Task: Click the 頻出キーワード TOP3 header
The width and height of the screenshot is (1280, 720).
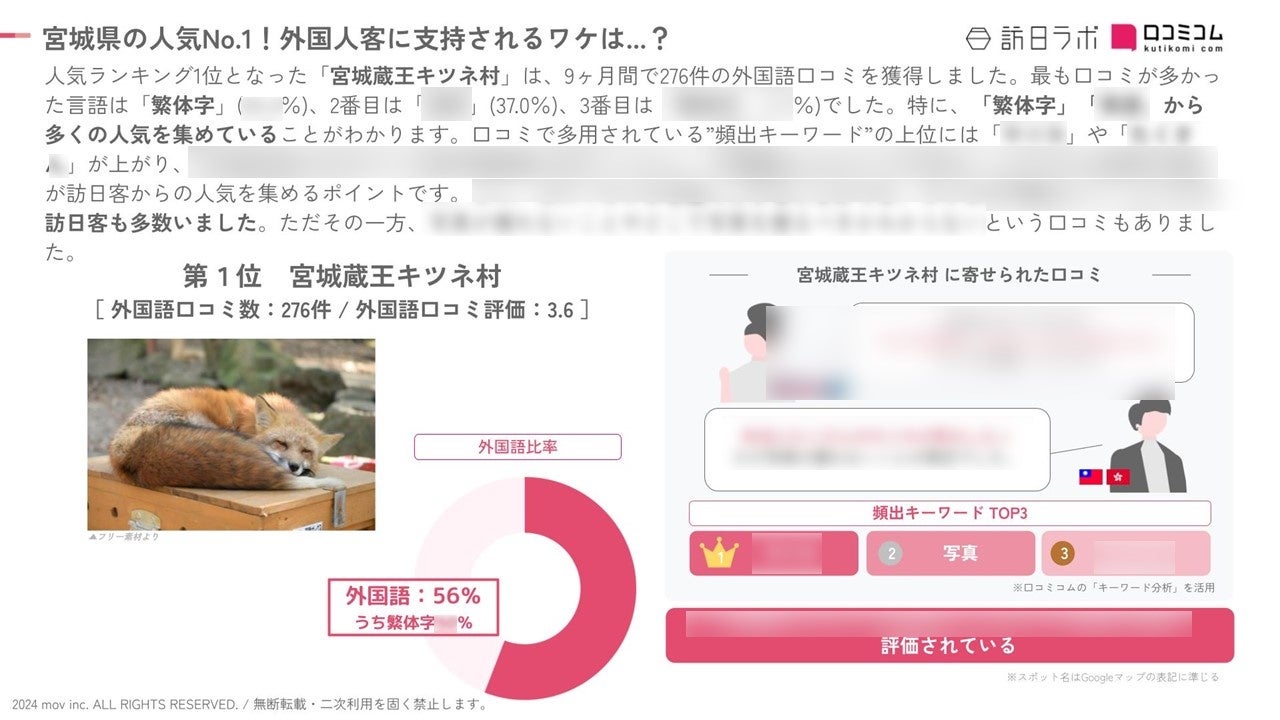Action: coord(949,513)
